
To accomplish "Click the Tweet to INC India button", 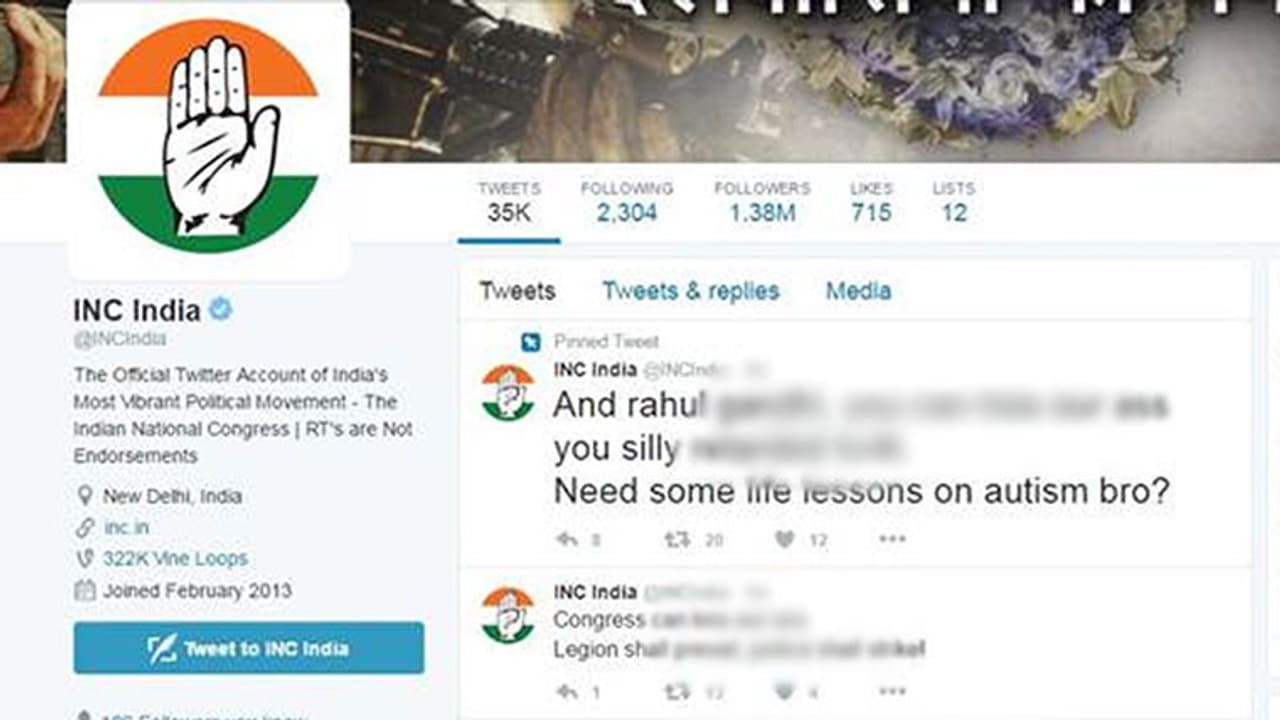I will (249, 648).
